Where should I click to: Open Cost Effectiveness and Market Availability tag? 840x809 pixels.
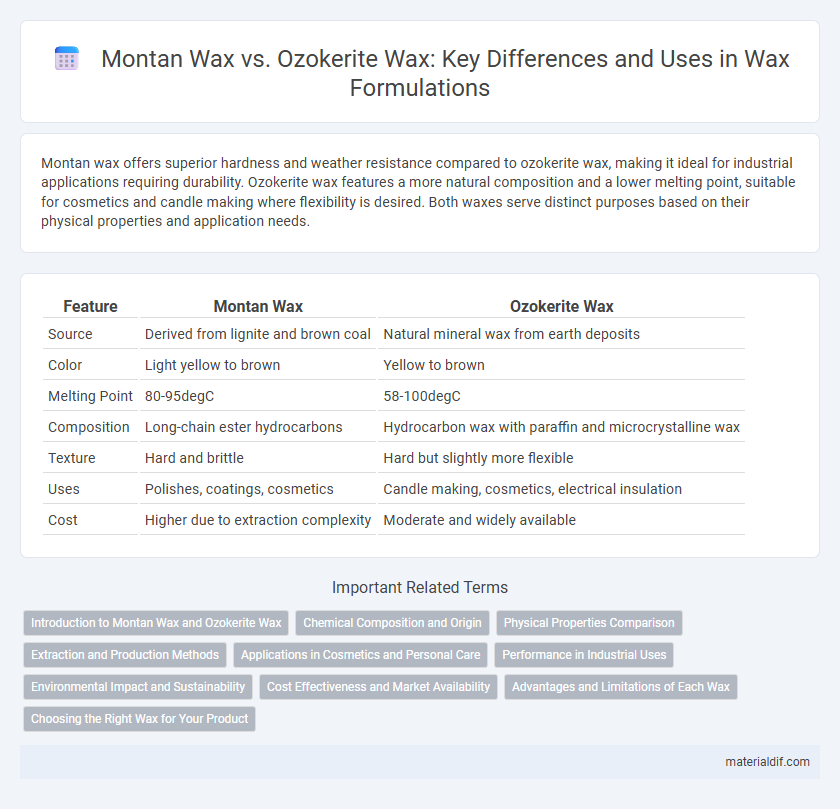click(x=378, y=687)
